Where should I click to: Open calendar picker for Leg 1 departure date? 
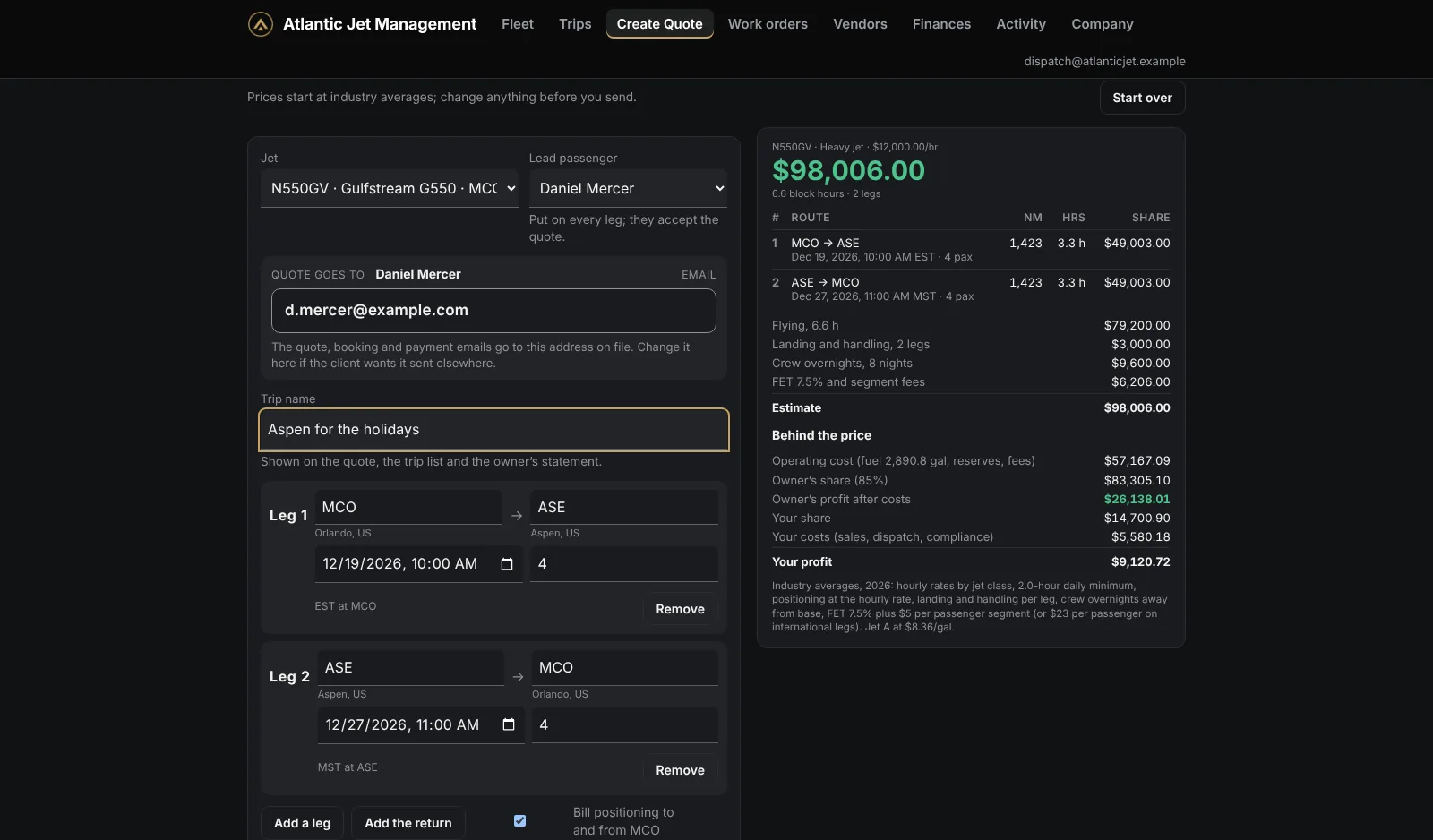coord(507,564)
